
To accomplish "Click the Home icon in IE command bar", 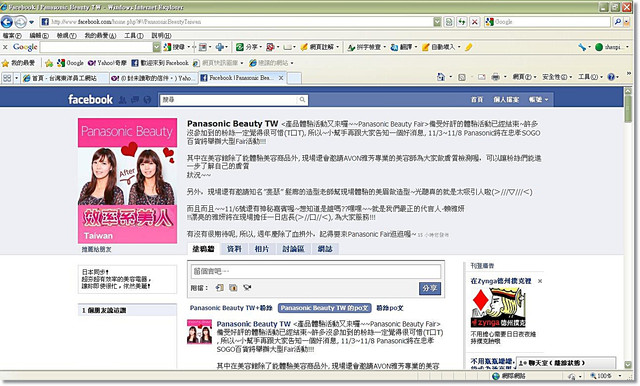I will pos(440,77).
